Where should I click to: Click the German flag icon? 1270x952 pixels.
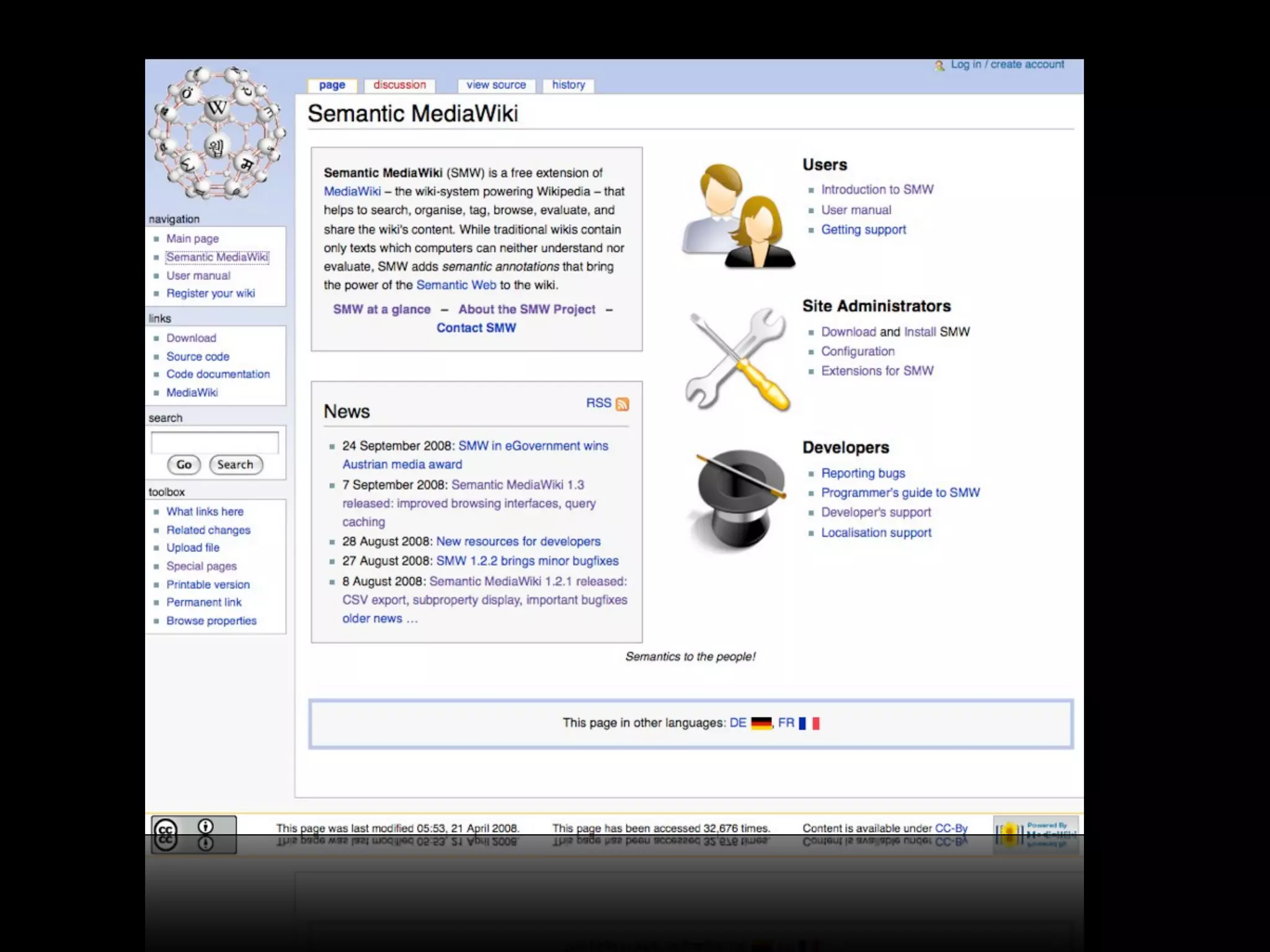point(762,723)
